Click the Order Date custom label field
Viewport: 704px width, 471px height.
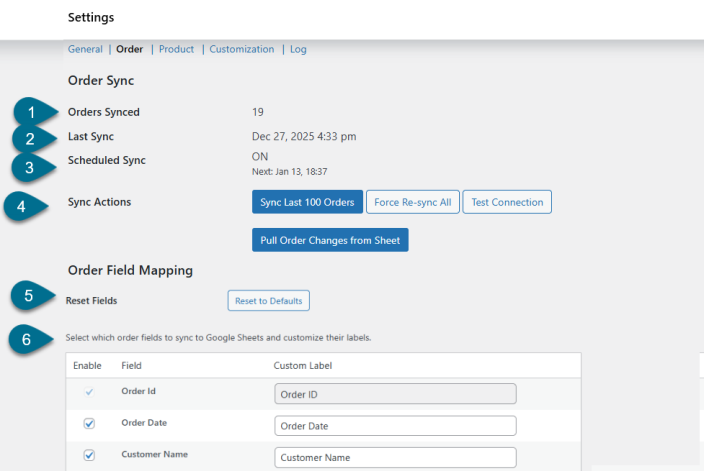click(395, 426)
